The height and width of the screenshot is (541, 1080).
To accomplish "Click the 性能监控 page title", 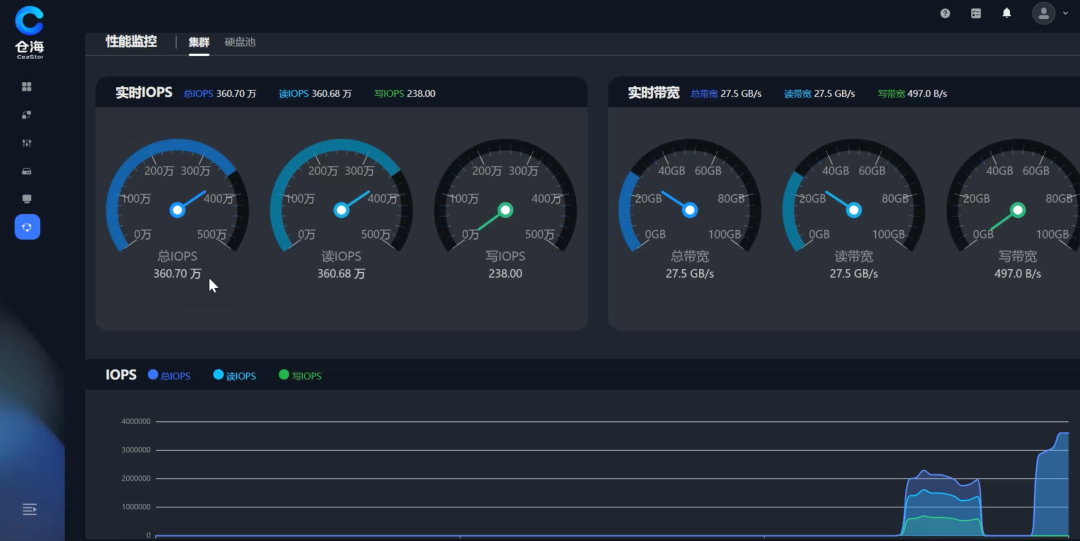I will [x=131, y=42].
